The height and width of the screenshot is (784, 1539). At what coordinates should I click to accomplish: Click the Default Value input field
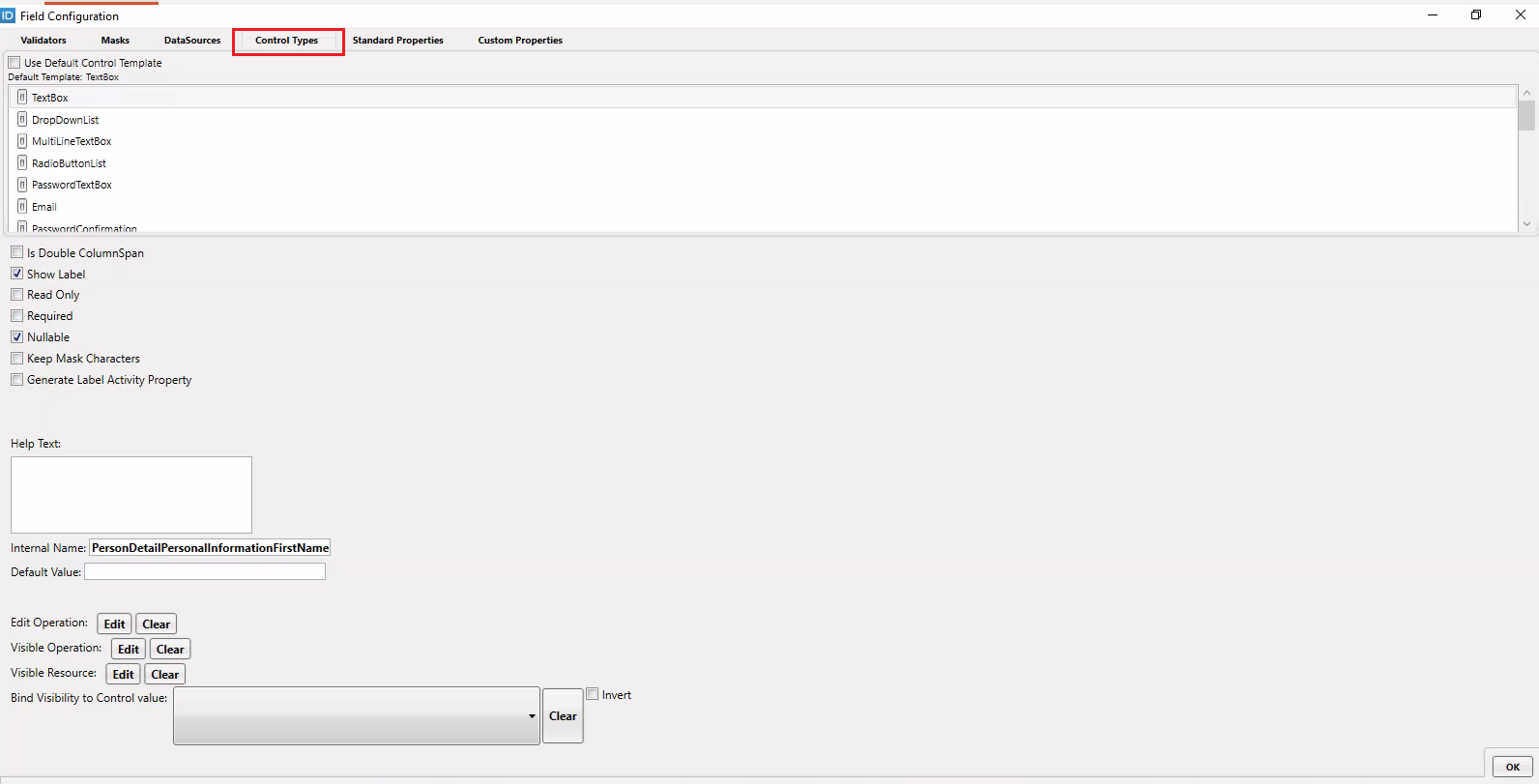point(205,572)
